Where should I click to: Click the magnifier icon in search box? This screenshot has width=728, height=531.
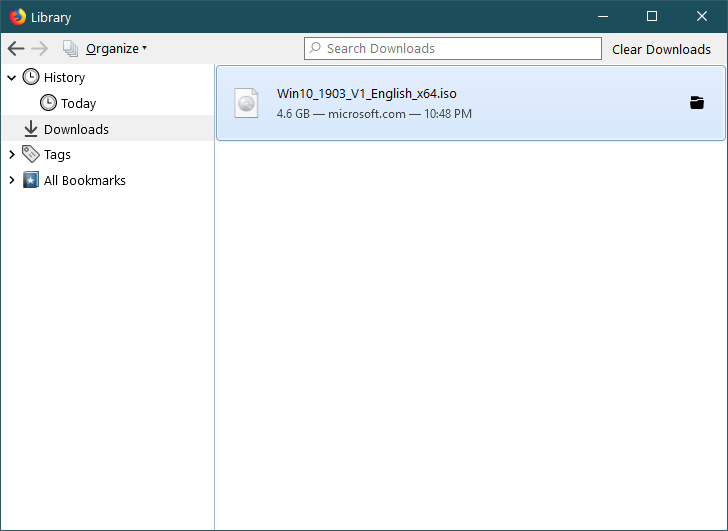315,48
